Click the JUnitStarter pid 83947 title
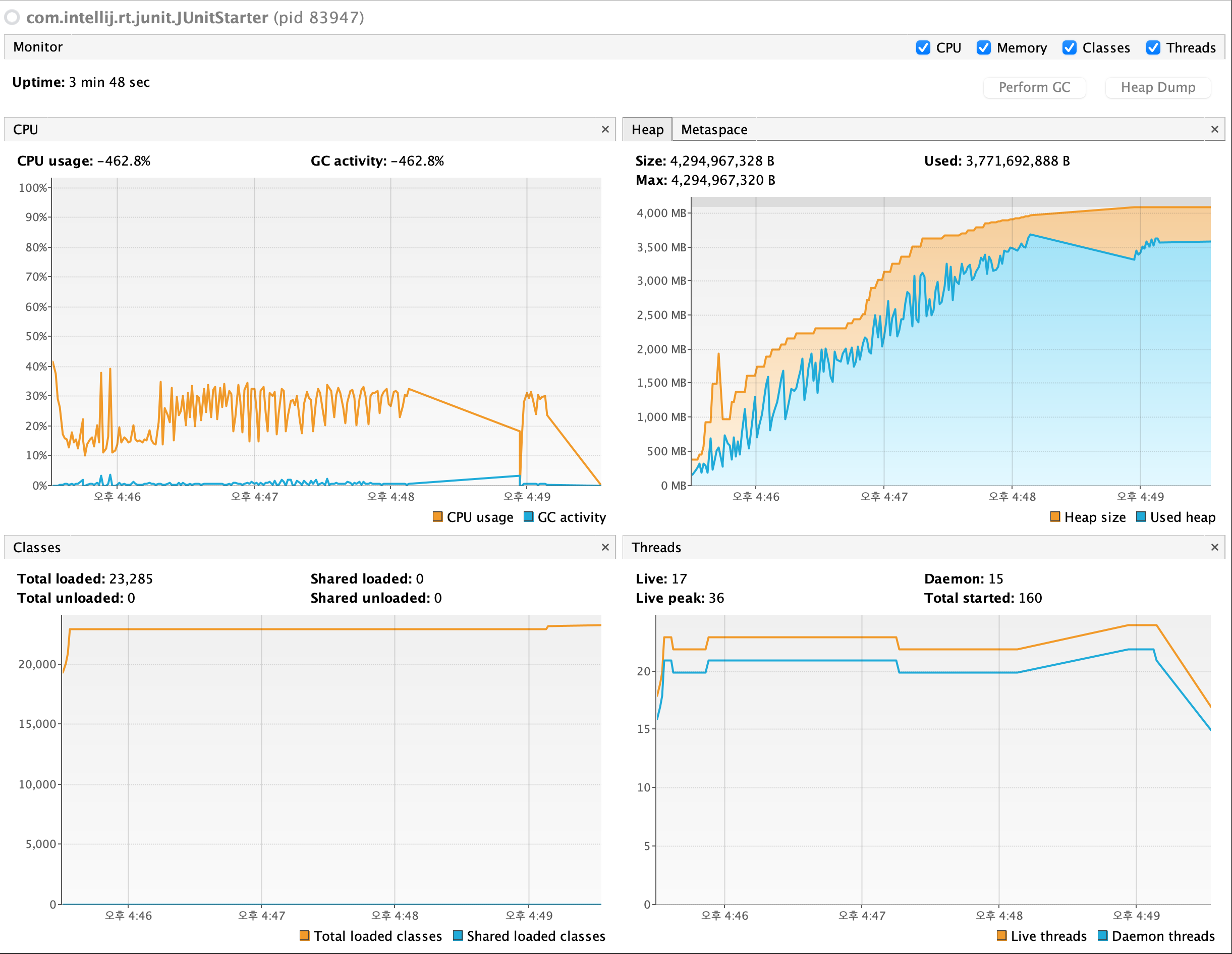This screenshot has width=1232, height=954. tap(195, 18)
